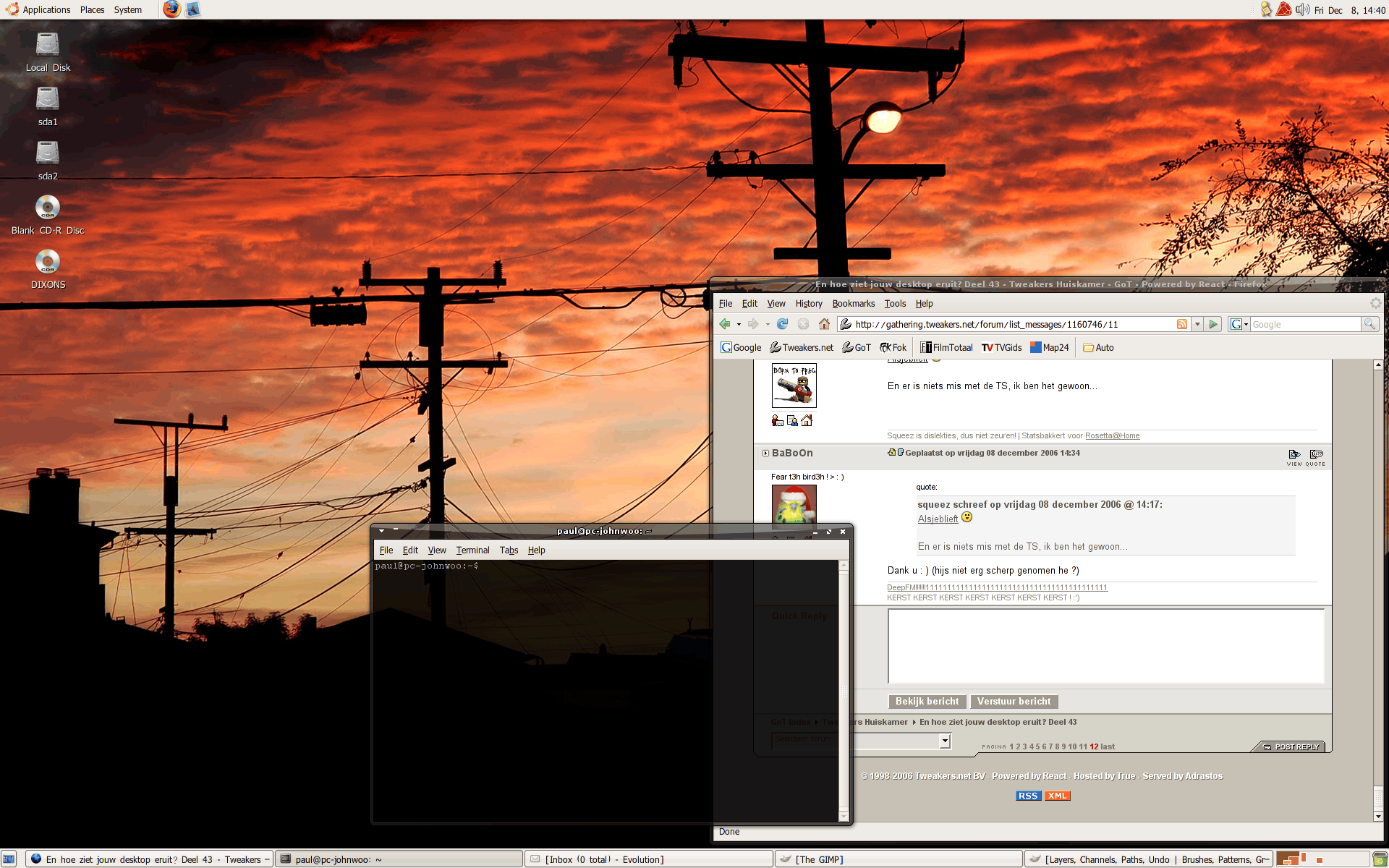Open the Tabs menu in the terminal
Screen dimensions: 1389x868
point(509,550)
